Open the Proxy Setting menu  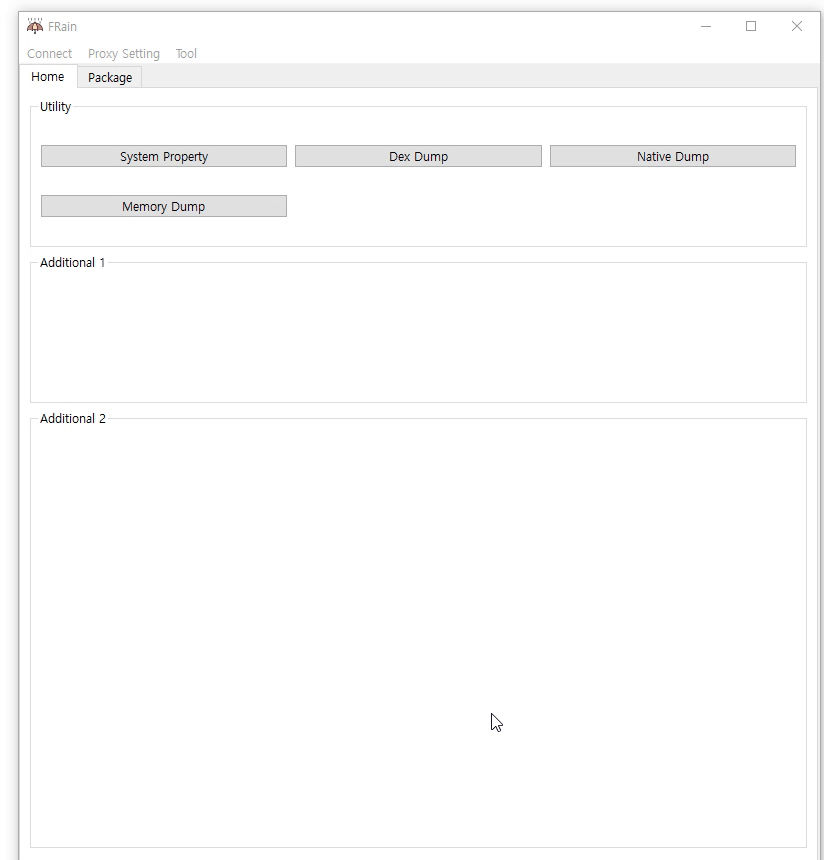124,54
